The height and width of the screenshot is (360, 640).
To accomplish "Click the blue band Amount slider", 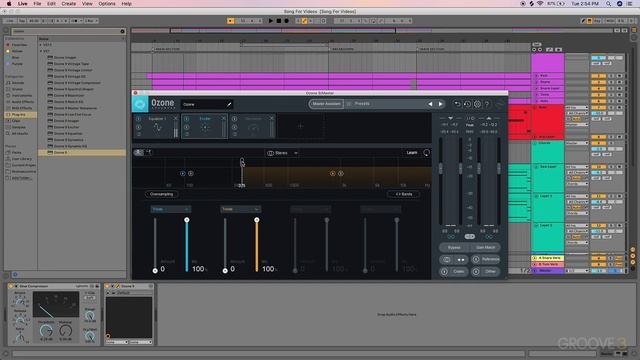I will pyautogui.click(x=155, y=245).
